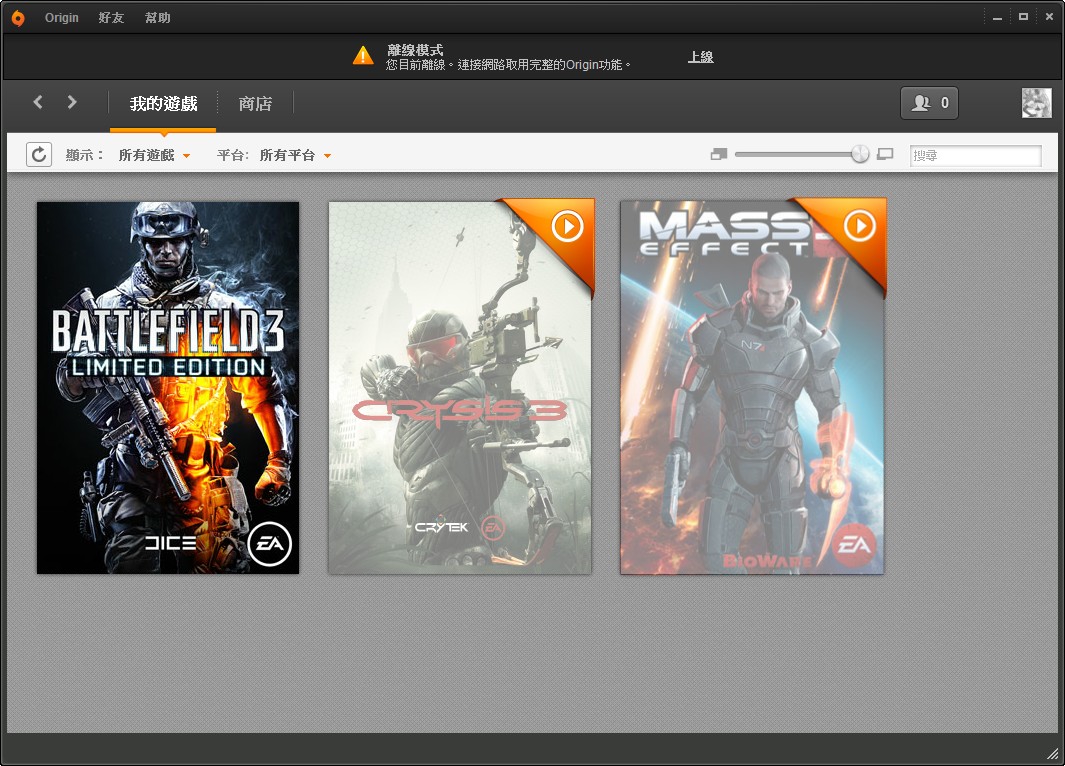1065x766 pixels.
Task: Click the user profile avatar
Action: (1036, 103)
